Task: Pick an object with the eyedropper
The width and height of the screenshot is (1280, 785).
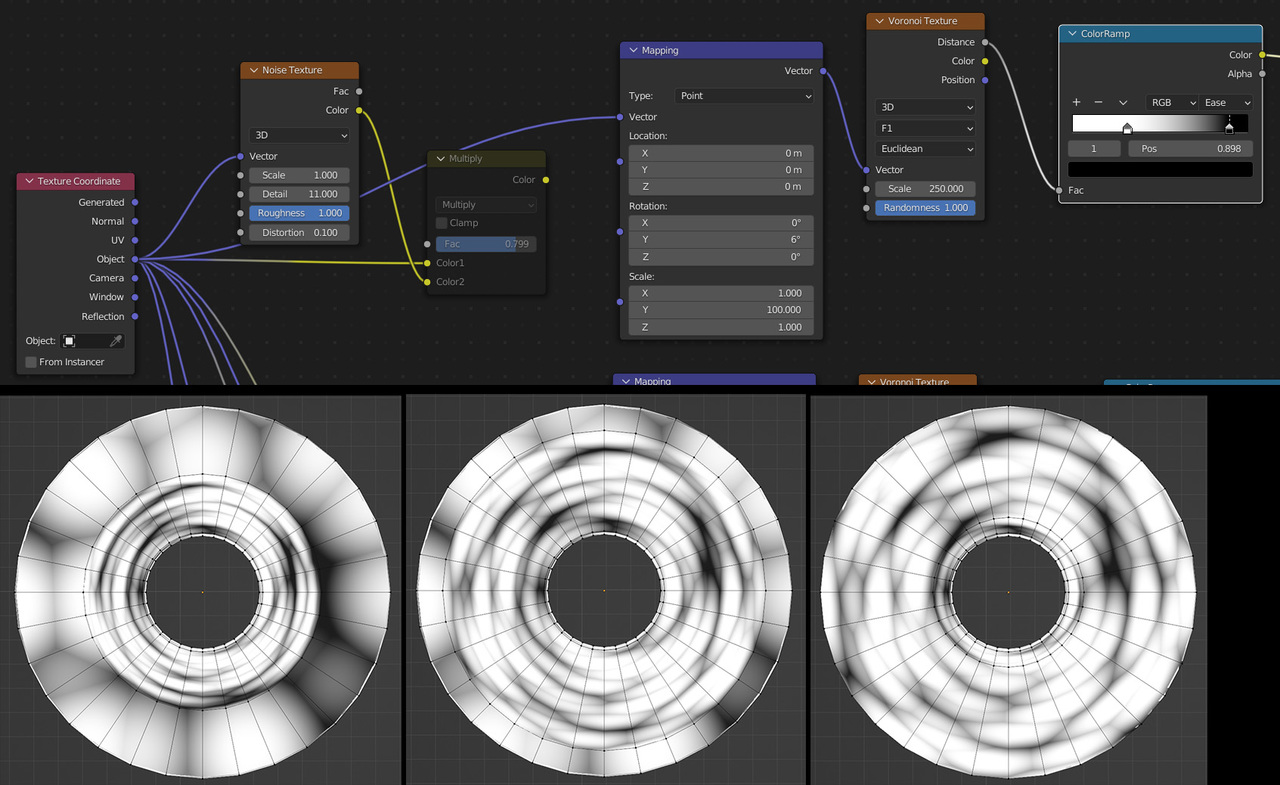Action: pos(115,341)
